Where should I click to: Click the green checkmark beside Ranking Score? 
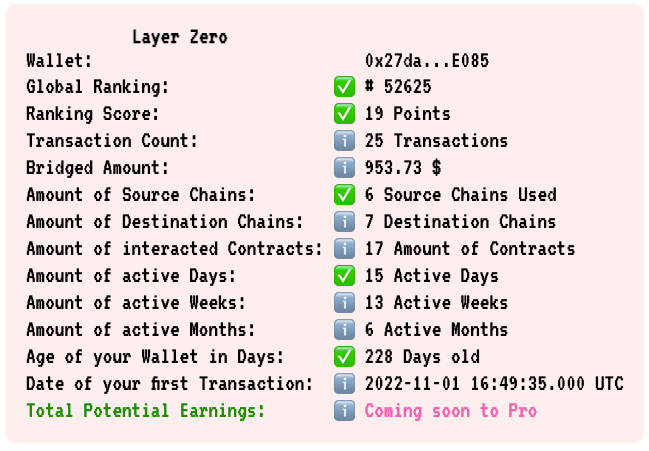pos(344,114)
